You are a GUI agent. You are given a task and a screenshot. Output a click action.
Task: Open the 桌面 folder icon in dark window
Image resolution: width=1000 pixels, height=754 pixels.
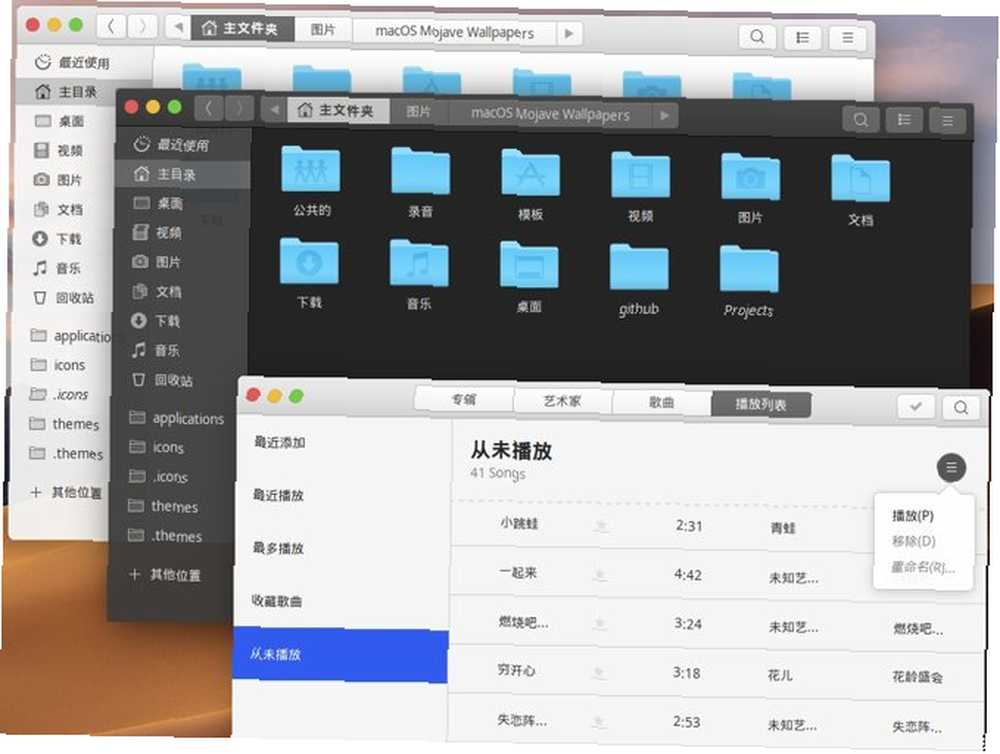click(529, 265)
